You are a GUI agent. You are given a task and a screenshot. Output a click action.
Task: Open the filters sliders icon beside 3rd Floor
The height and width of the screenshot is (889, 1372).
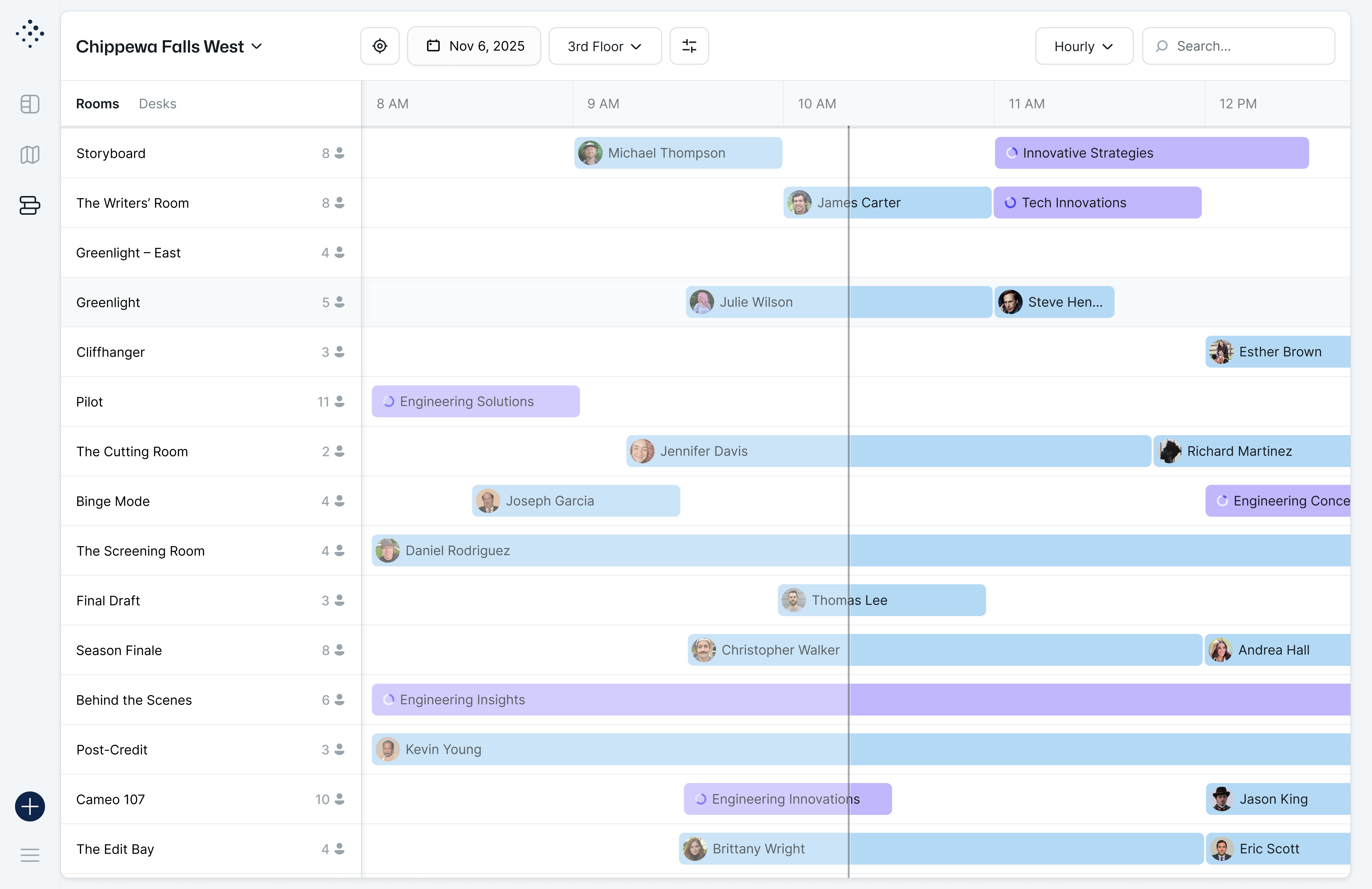tap(690, 46)
